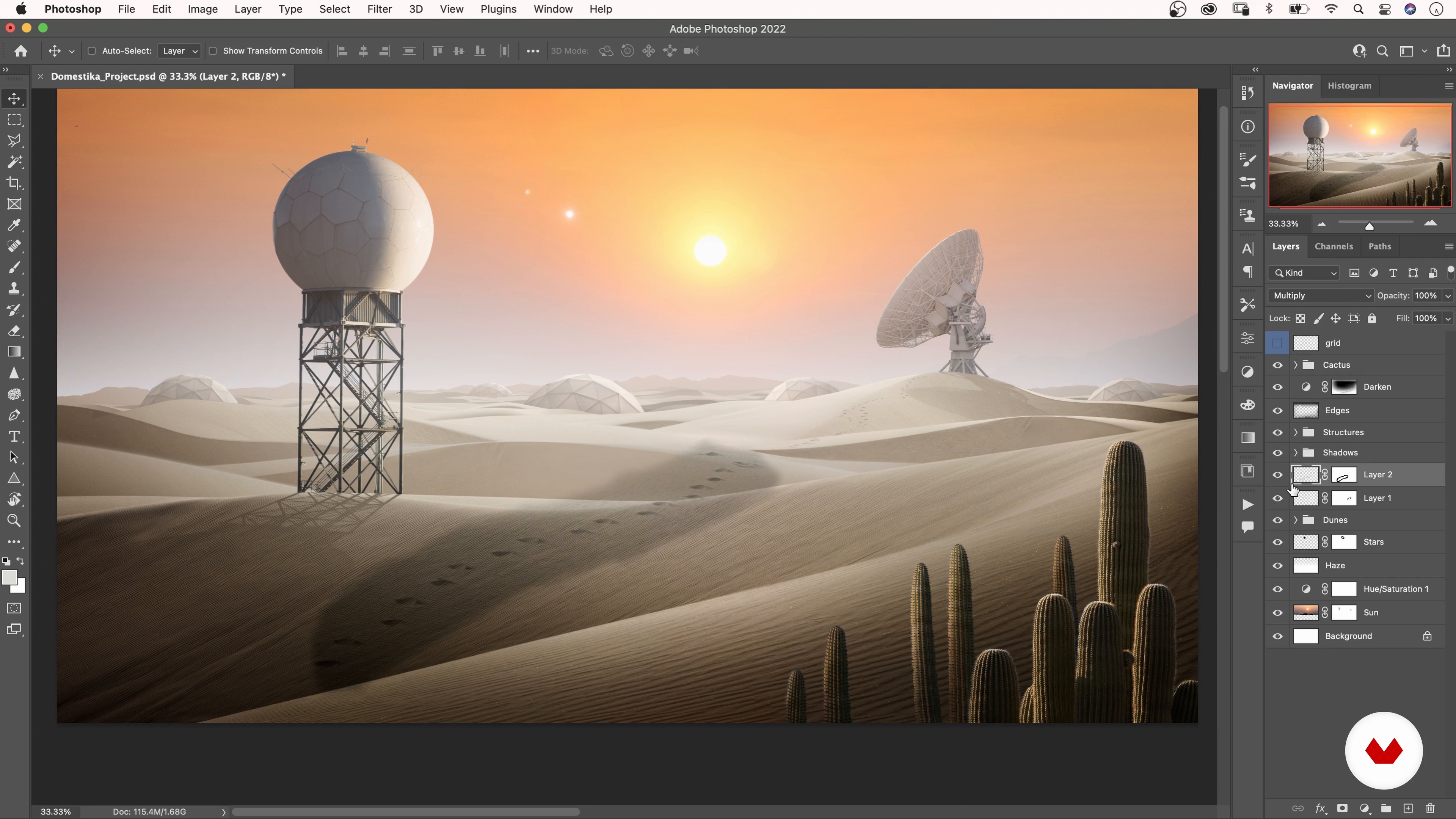
Task: Select the Gradient tool
Action: click(x=14, y=352)
